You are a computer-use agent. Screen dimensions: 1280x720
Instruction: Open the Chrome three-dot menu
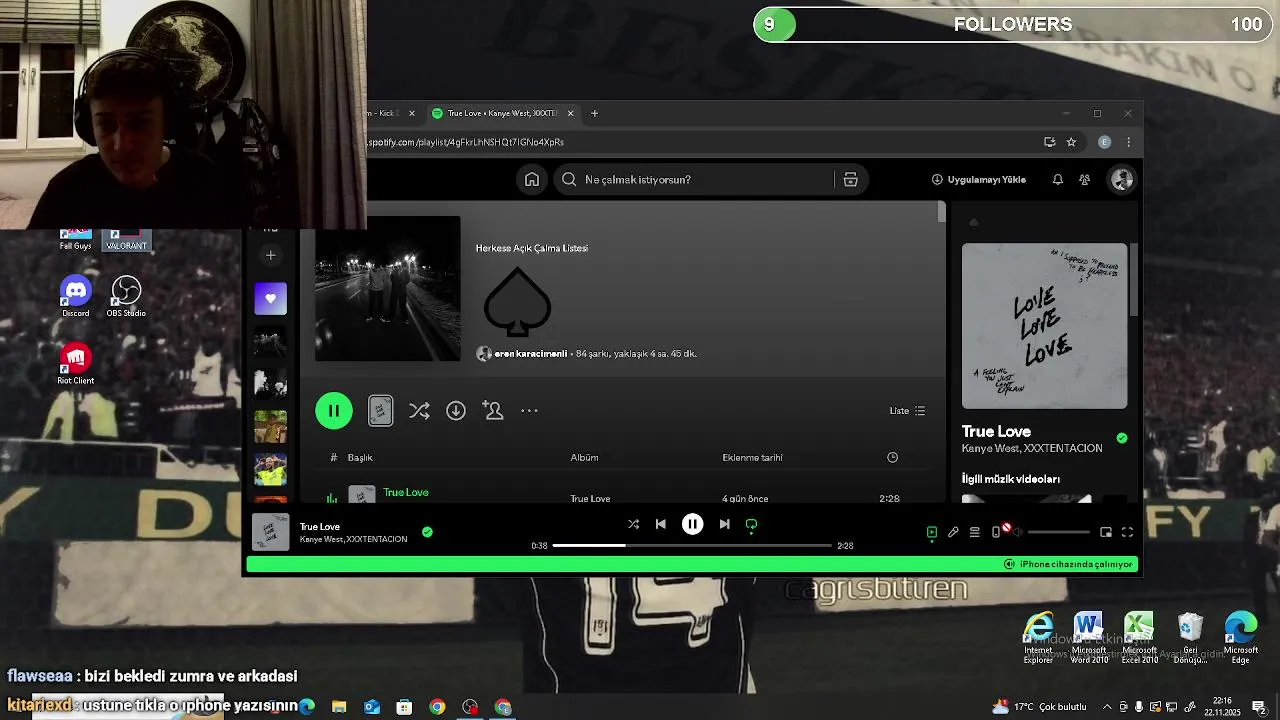click(x=1128, y=142)
